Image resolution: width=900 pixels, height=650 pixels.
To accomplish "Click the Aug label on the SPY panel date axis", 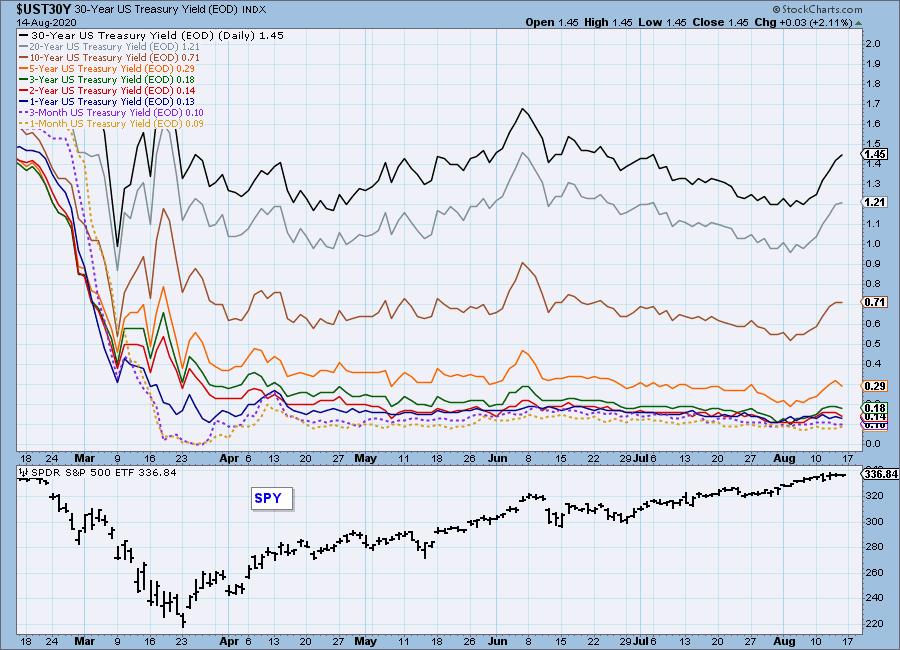I will [x=785, y=641].
